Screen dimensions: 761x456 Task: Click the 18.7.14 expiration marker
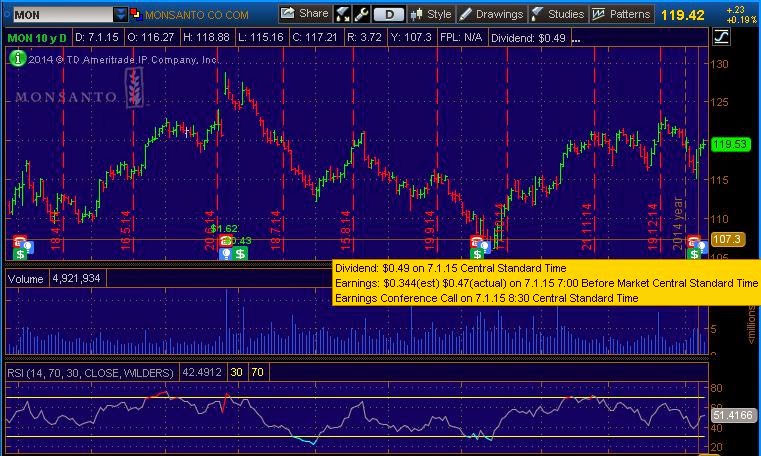click(x=276, y=230)
